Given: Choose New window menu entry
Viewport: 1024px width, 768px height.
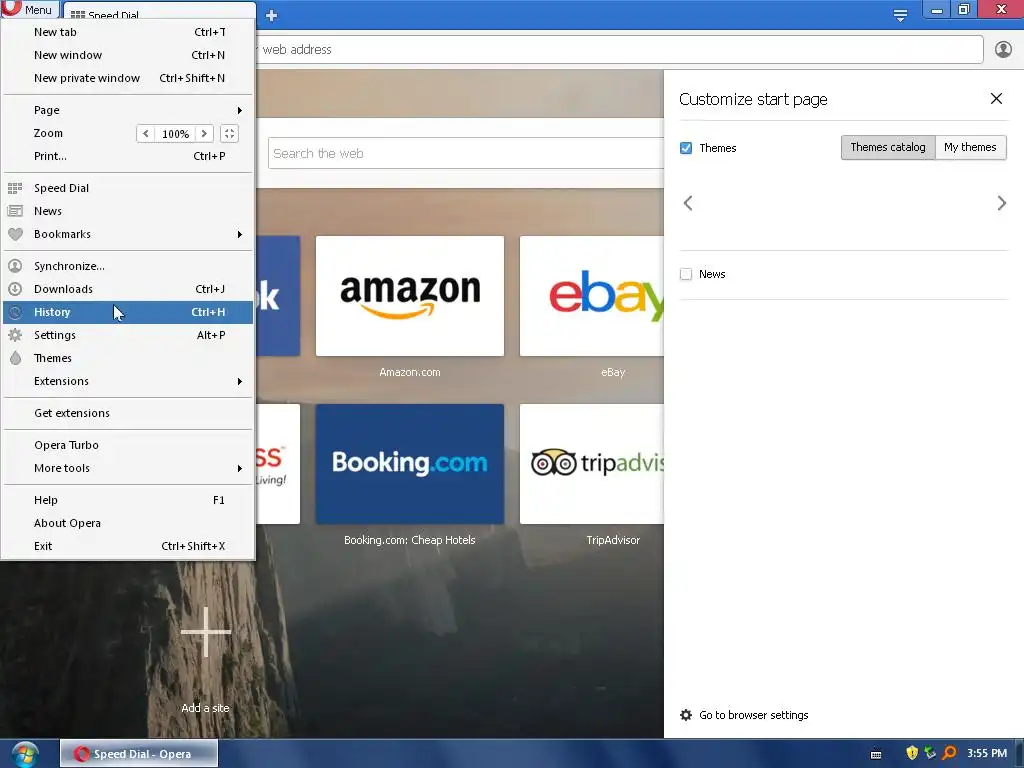Looking at the screenshot, I should click(128, 55).
